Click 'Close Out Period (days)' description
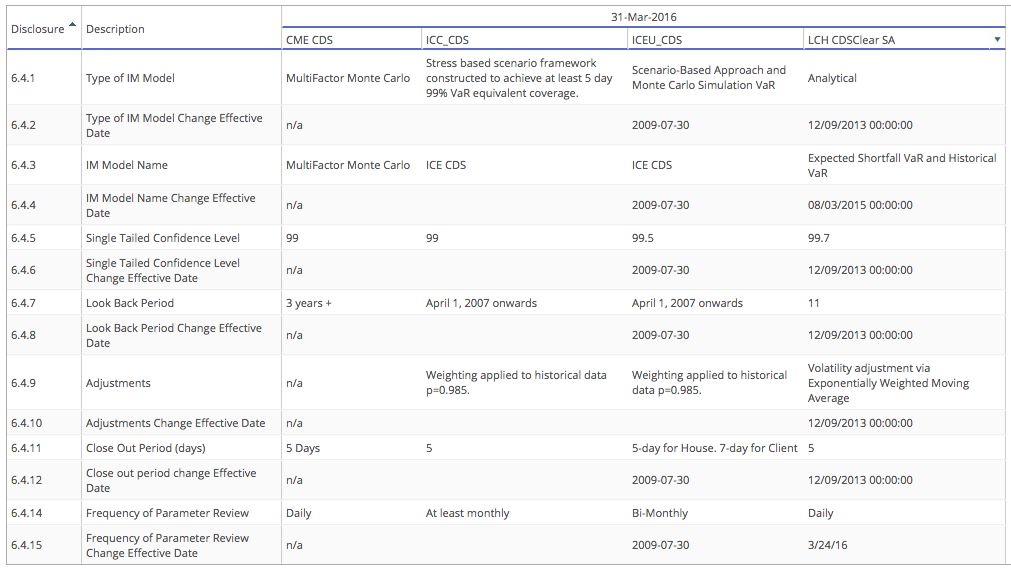Viewport: 1011px width, 569px height. (146, 448)
